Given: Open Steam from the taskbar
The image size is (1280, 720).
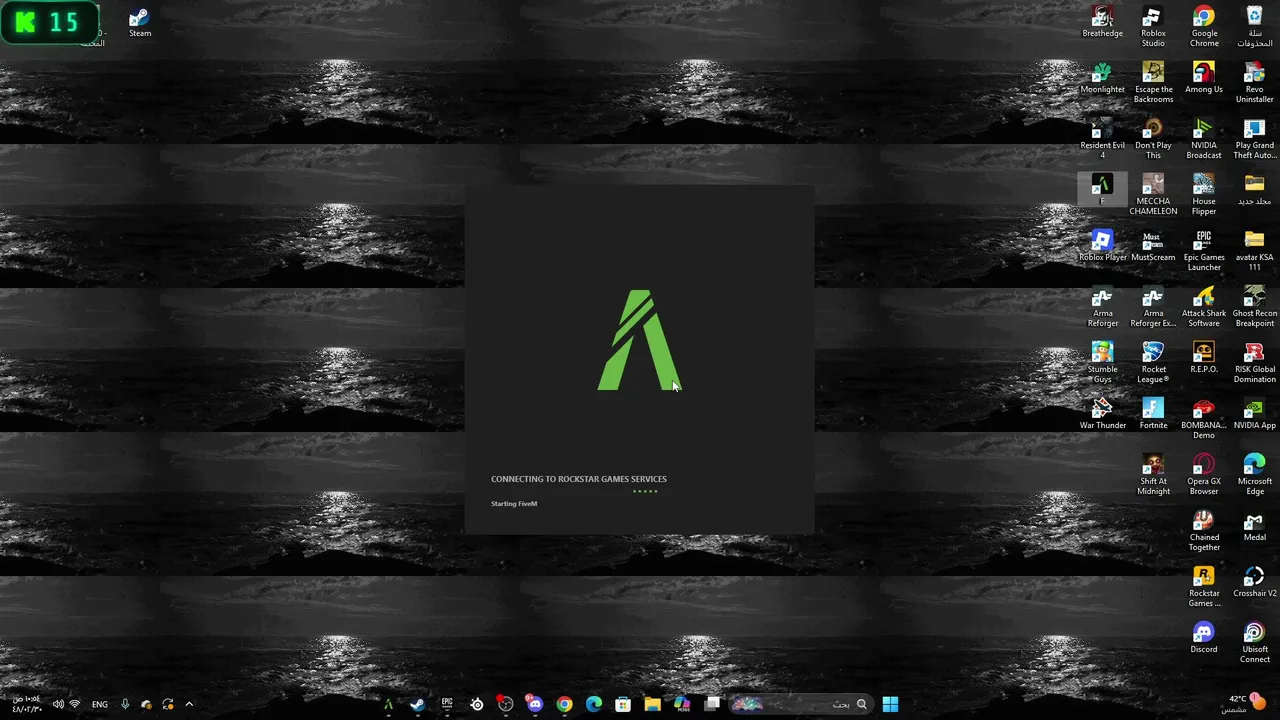Looking at the screenshot, I should [x=417, y=704].
